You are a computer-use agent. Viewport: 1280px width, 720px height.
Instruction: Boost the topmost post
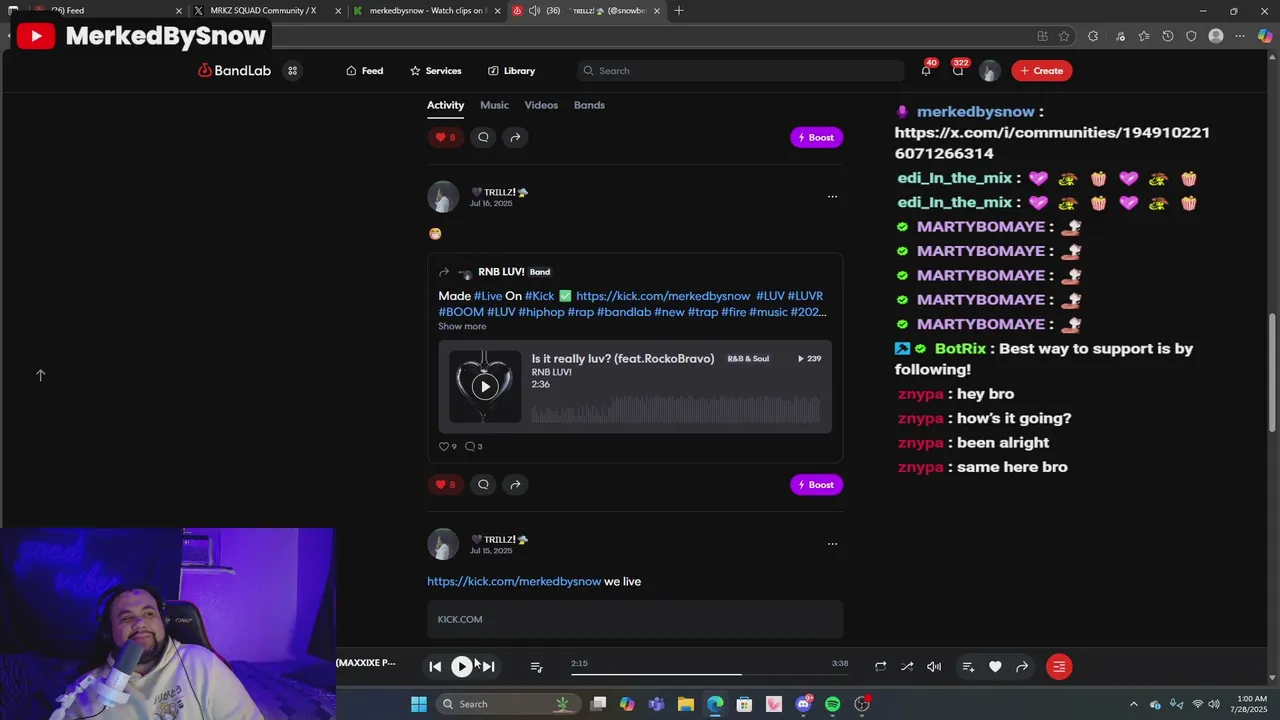click(x=816, y=137)
